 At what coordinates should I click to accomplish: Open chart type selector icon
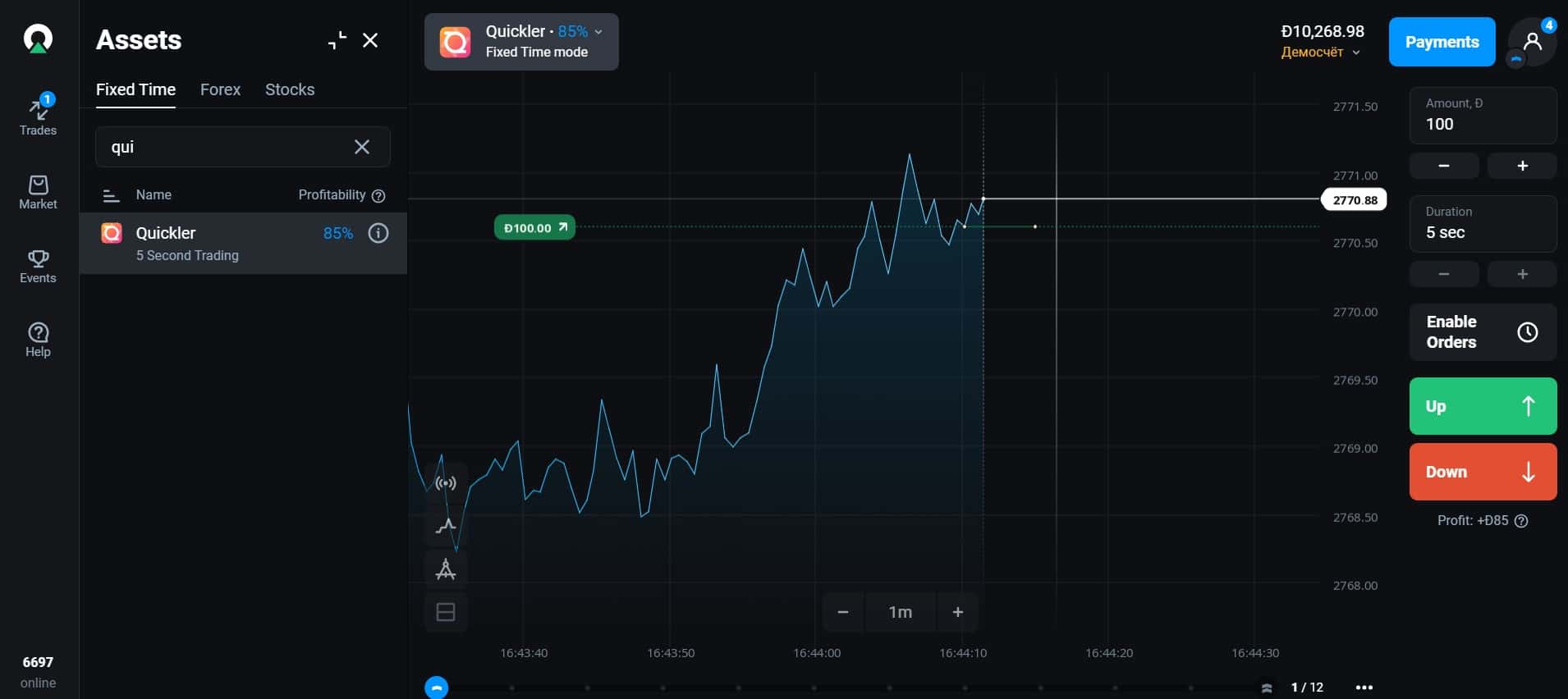tap(446, 525)
